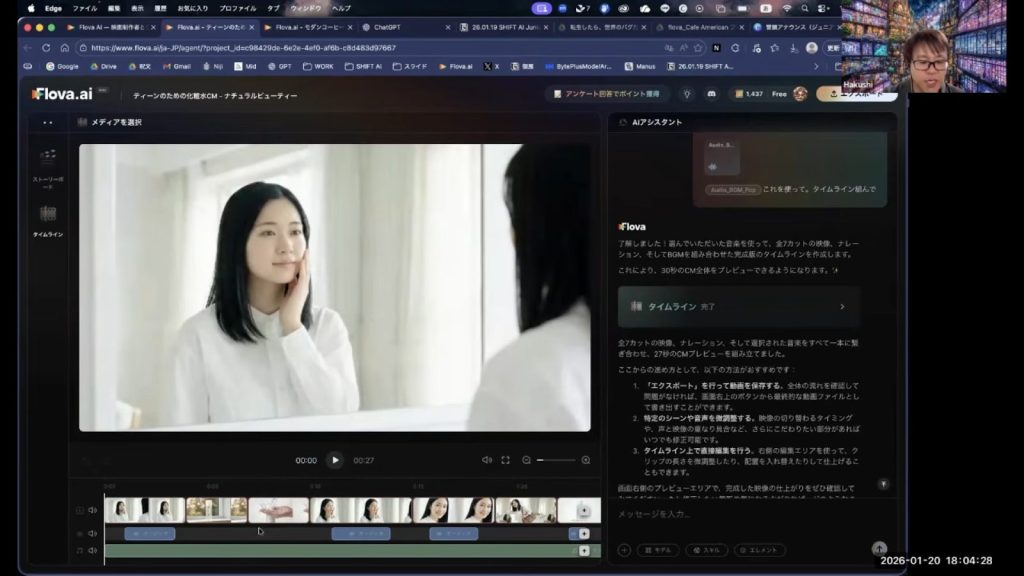Viewport: 1024px width, 576px height.
Task: Click the message input field
Action: click(x=740, y=514)
